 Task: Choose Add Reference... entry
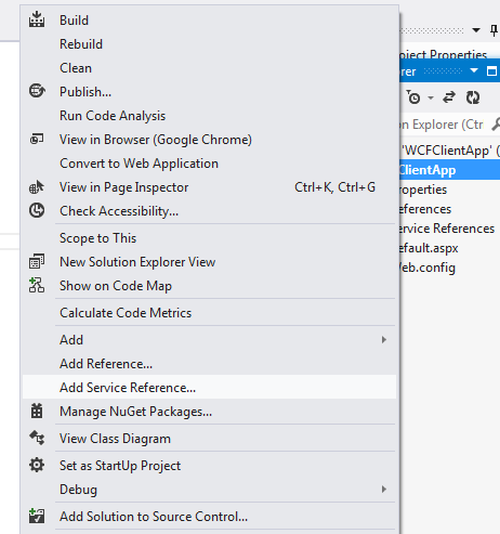point(209,363)
